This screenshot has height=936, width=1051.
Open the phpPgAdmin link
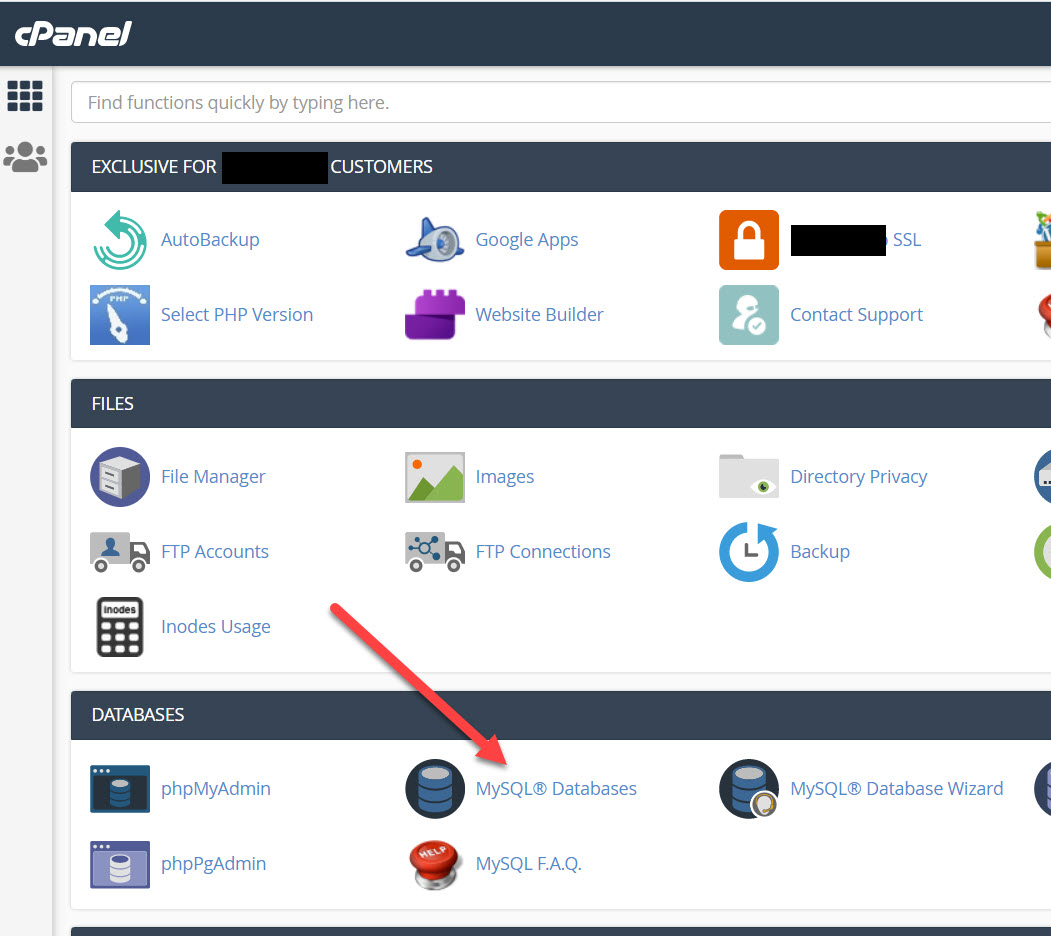[213, 864]
